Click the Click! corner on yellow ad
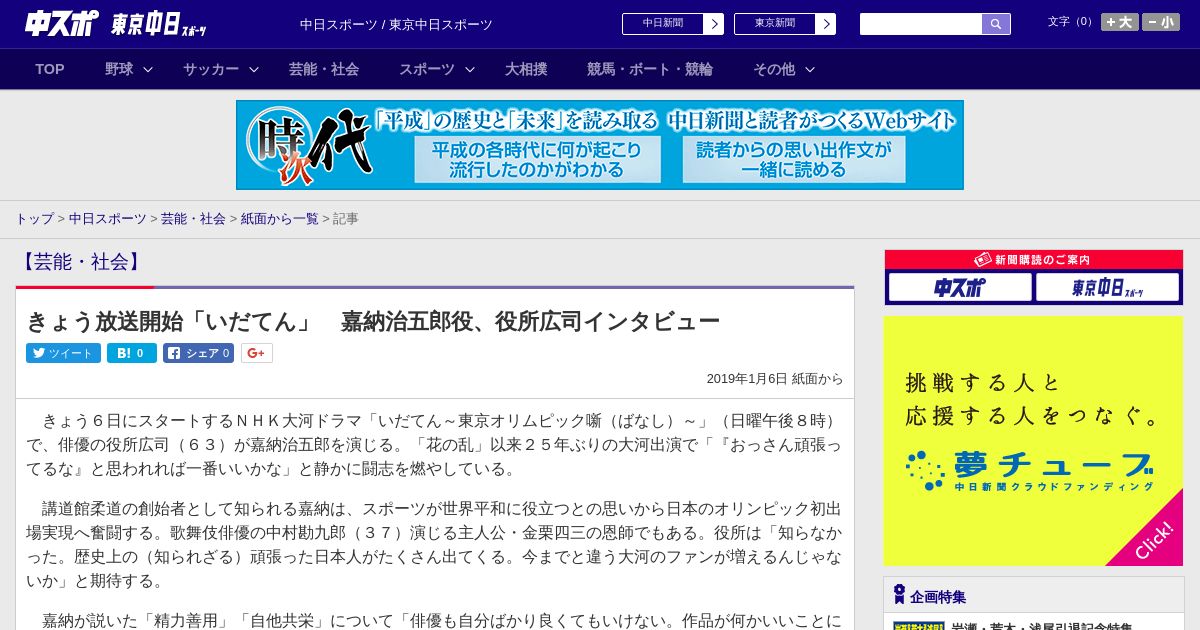 click(x=1152, y=541)
